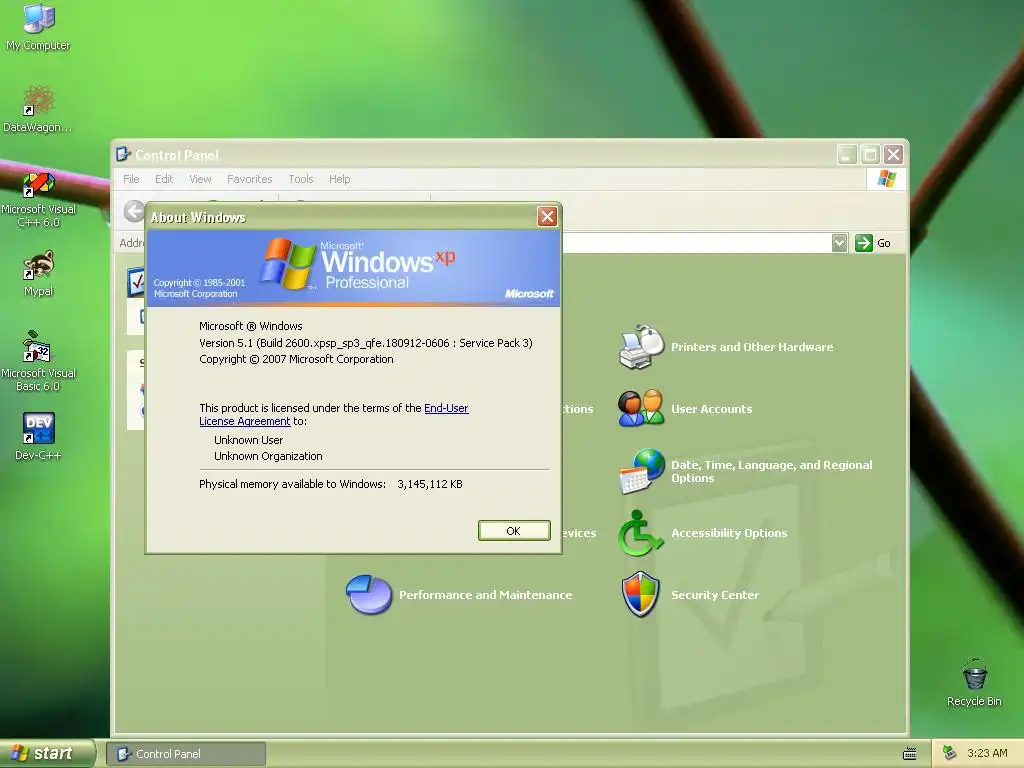Click the green Go arrow button

click(863, 243)
